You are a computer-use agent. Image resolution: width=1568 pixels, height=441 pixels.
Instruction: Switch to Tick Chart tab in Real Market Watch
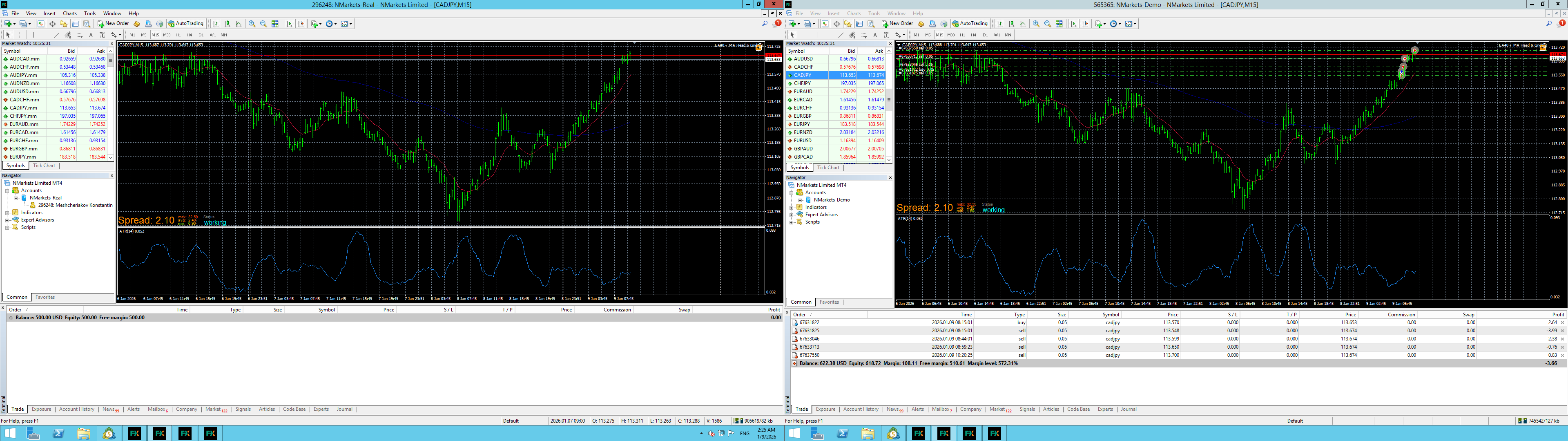pos(44,166)
